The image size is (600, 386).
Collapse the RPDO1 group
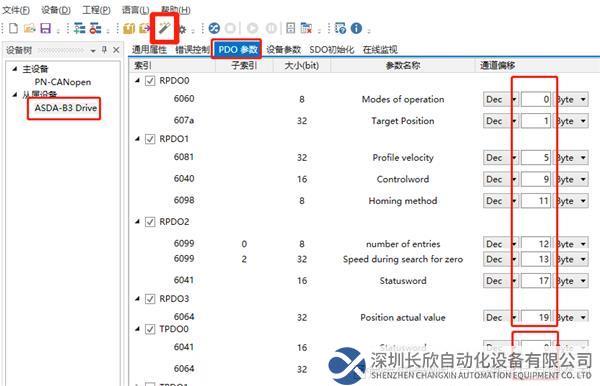coord(138,138)
